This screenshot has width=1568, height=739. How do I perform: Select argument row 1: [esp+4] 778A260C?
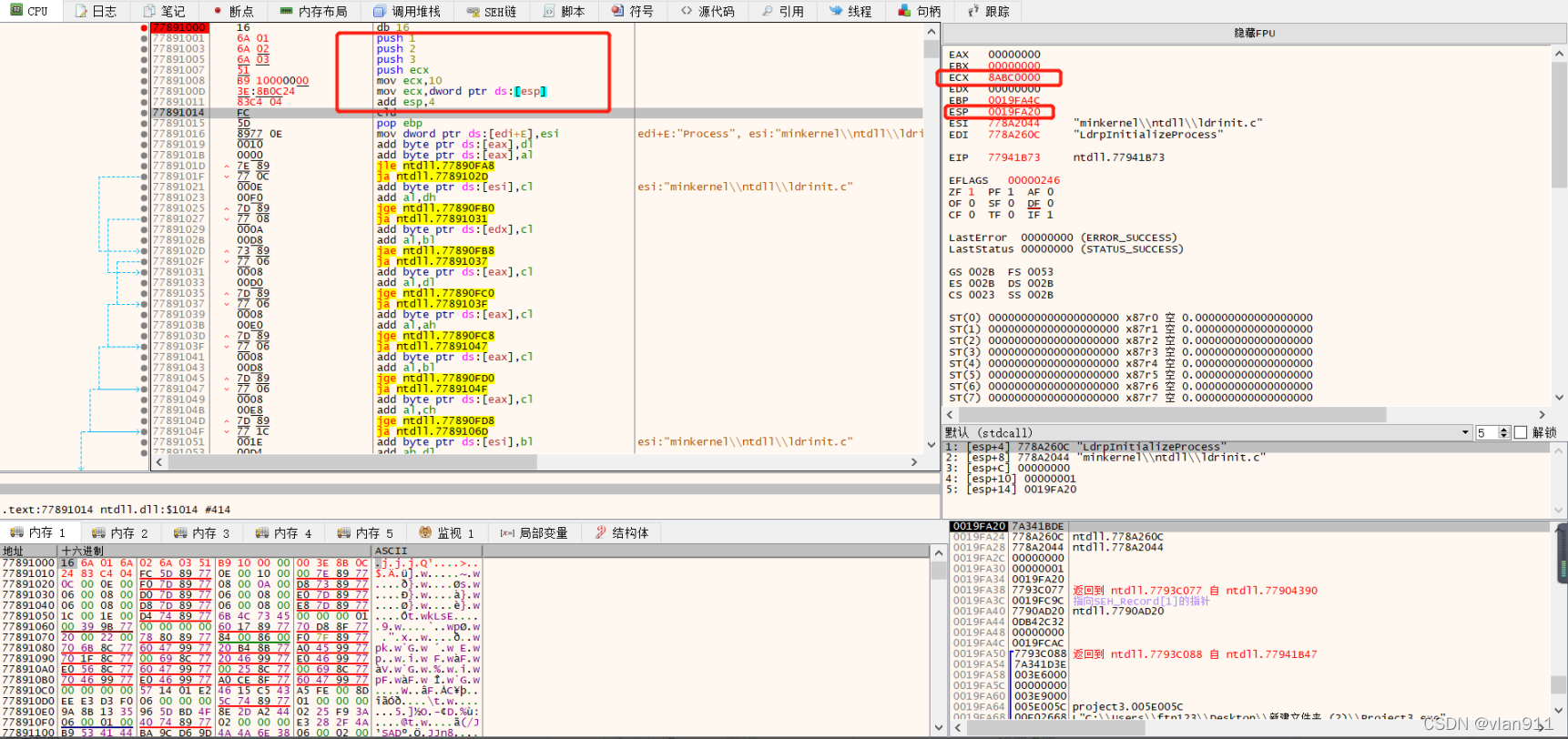1247,447
